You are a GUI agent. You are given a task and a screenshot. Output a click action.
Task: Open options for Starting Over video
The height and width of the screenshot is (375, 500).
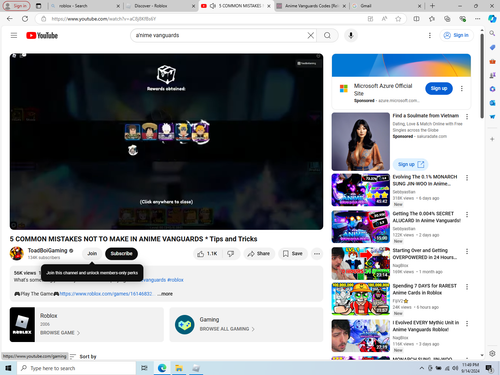467,251
